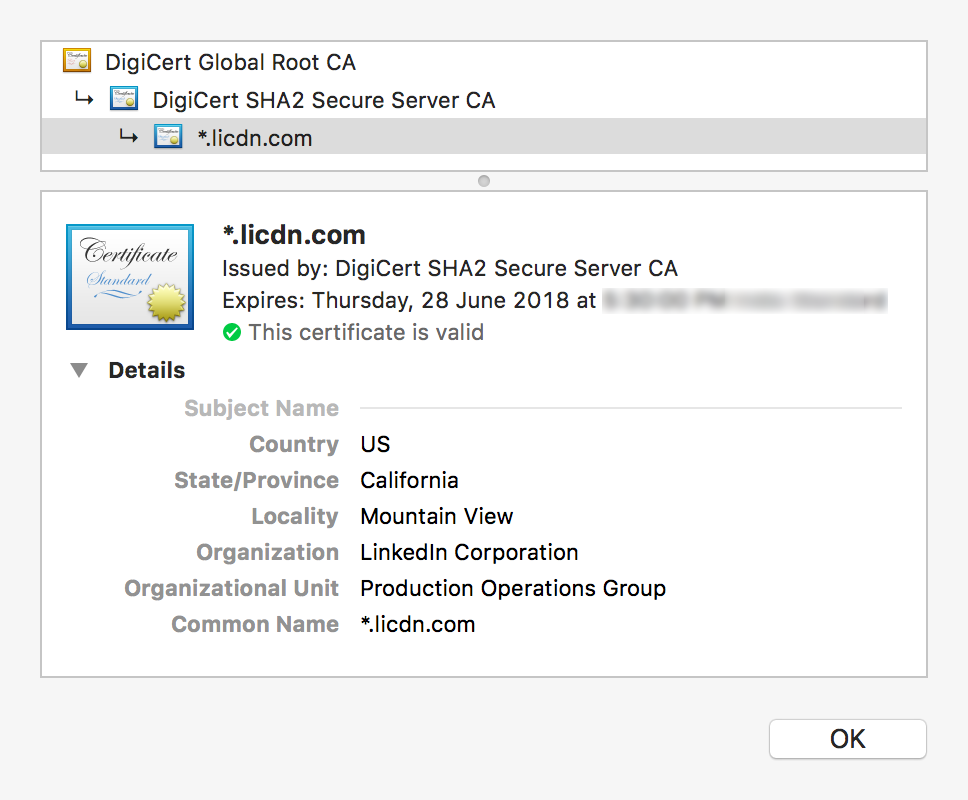This screenshot has height=800, width=968.
Task: Click the DigiCert SHA2 Secure Server CA icon
Action: [124, 99]
